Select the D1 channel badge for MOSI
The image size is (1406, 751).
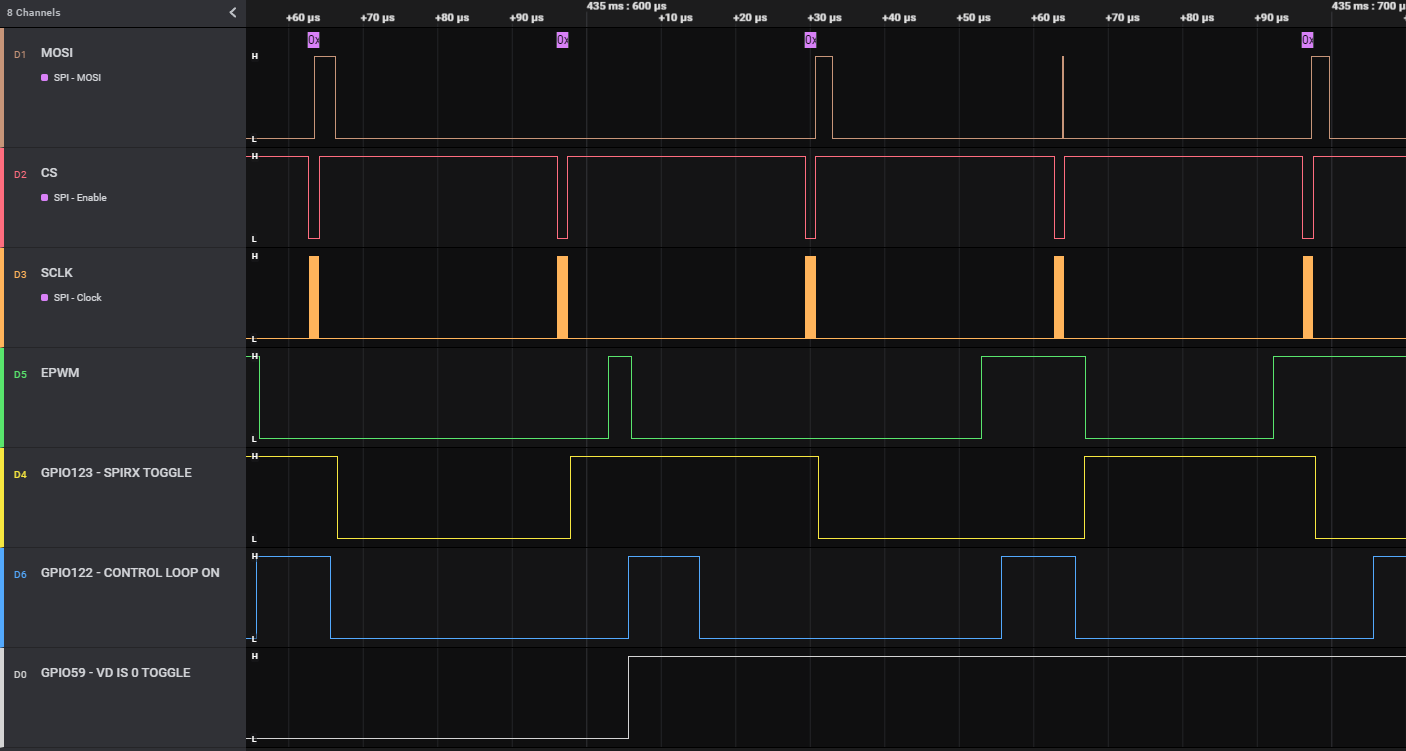coord(20,54)
